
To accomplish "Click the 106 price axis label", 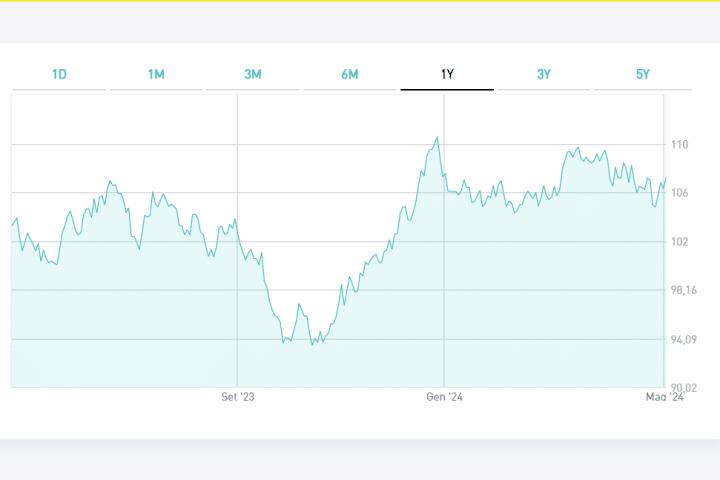I will point(680,193).
